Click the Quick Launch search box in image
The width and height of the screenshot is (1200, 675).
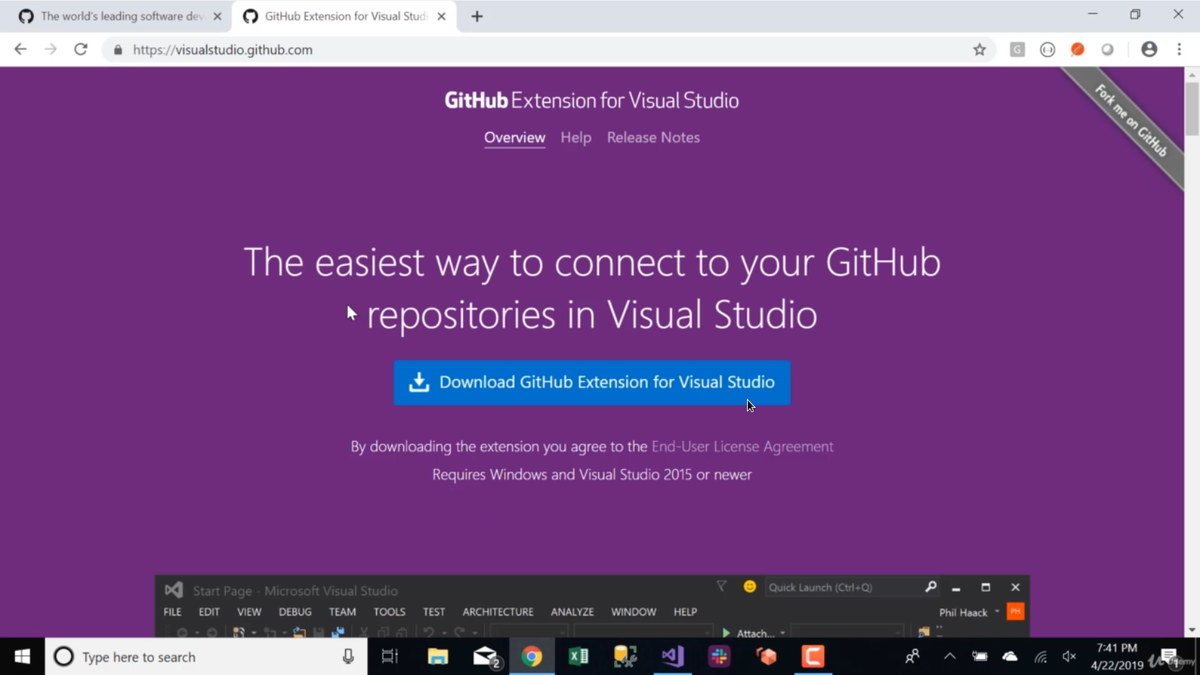coord(852,588)
